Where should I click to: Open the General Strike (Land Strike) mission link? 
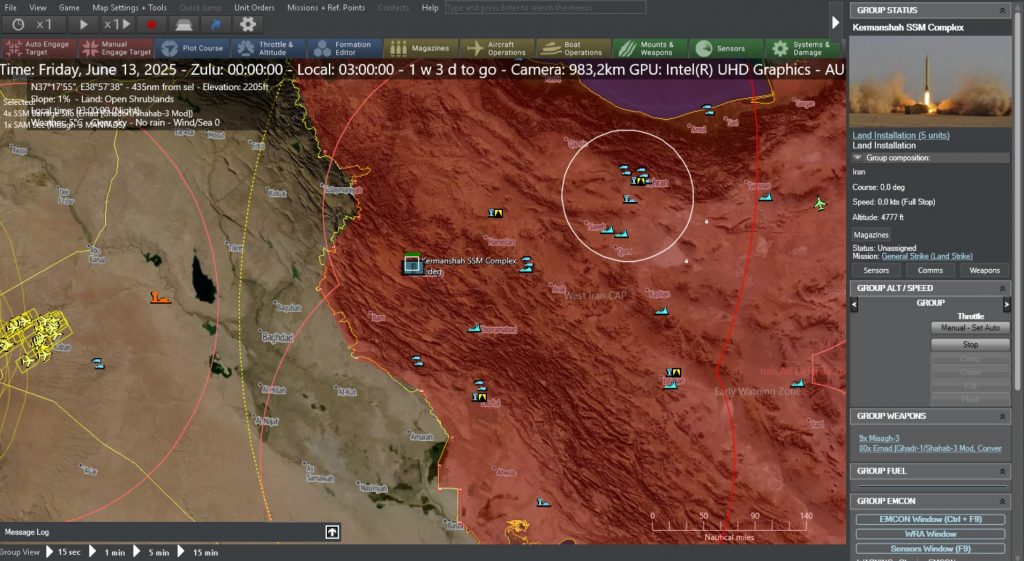(x=926, y=256)
